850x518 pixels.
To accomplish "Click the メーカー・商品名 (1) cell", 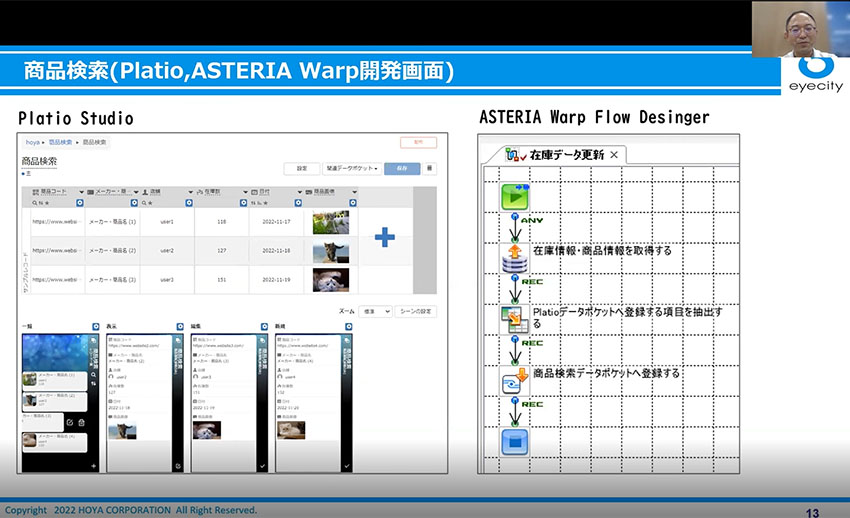I will pyautogui.click(x=112, y=222).
